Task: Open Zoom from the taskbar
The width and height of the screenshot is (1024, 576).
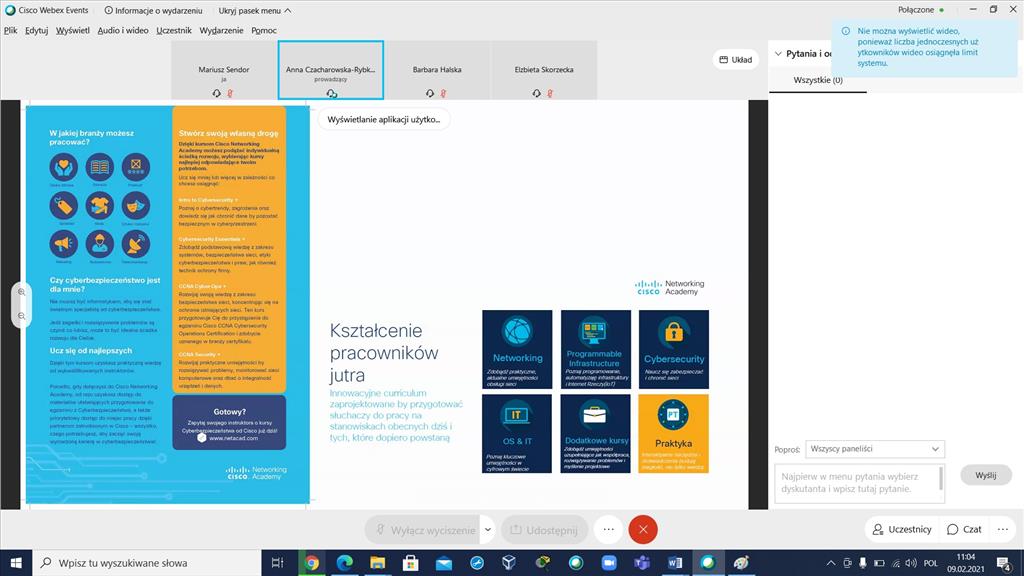Action: (x=609, y=563)
